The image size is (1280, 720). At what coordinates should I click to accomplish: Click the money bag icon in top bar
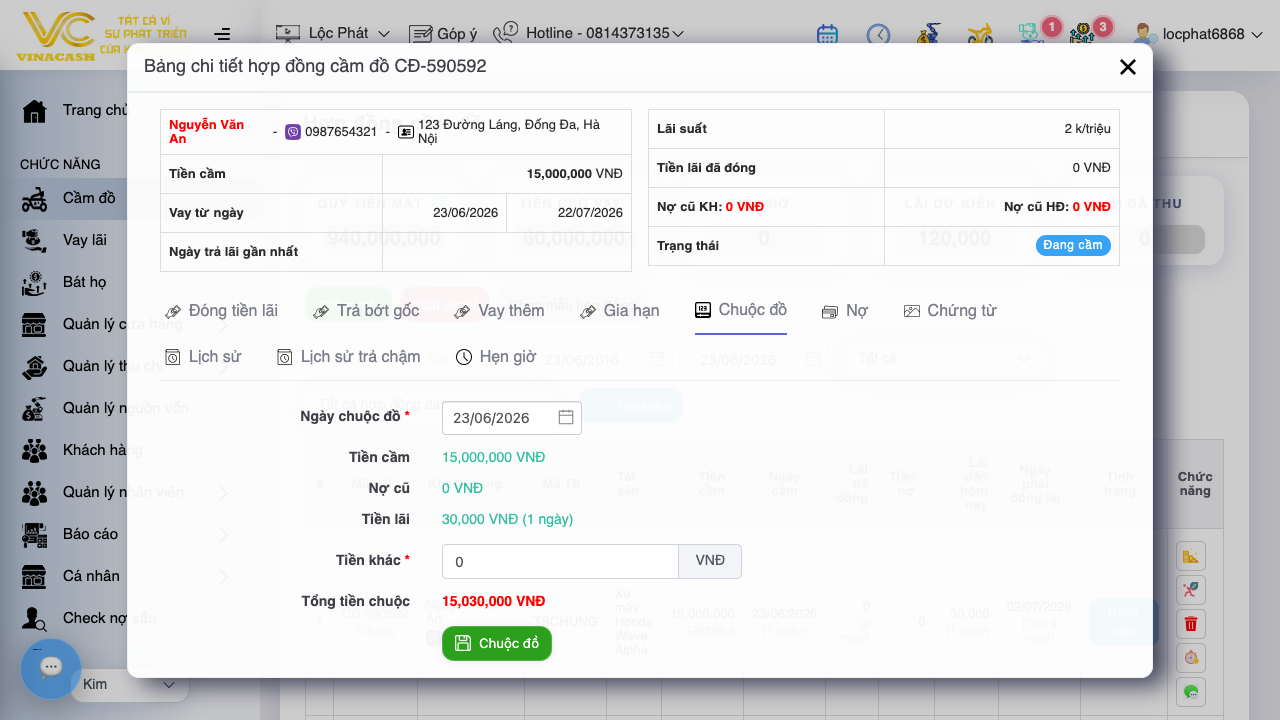coord(929,34)
